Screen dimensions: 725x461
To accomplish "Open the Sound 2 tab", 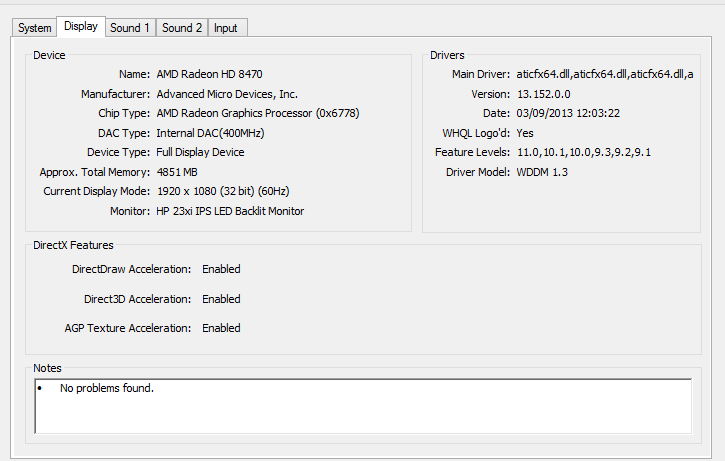I will click(182, 28).
